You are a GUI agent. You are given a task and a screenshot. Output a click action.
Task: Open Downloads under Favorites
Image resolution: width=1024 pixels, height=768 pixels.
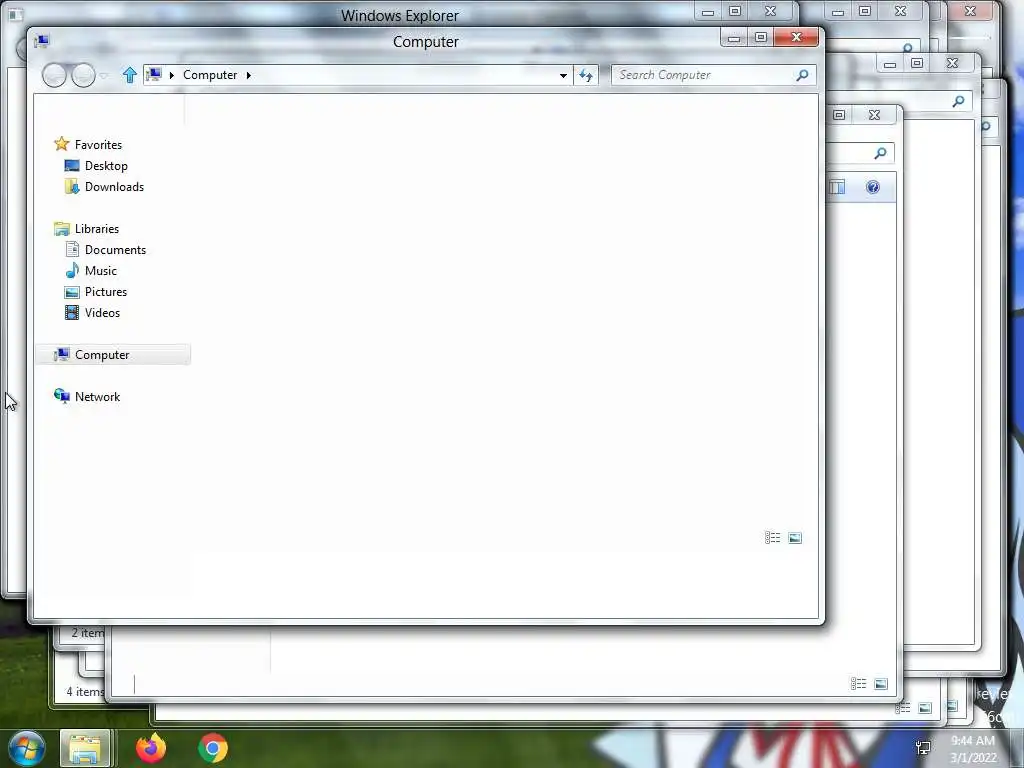click(114, 187)
